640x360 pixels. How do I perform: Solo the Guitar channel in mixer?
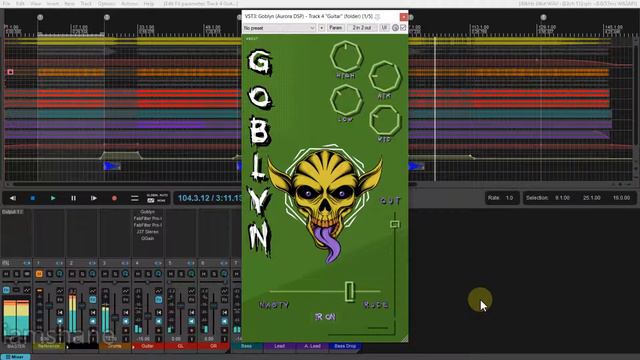tap(149, 274)
